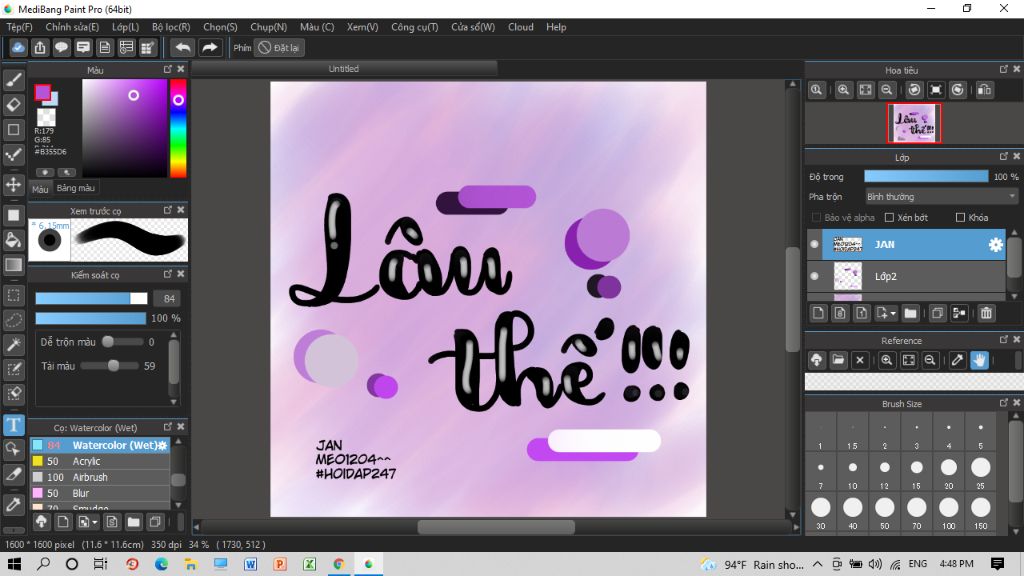
Task: Select the Airbrush brush
Action: pos(100,477)
